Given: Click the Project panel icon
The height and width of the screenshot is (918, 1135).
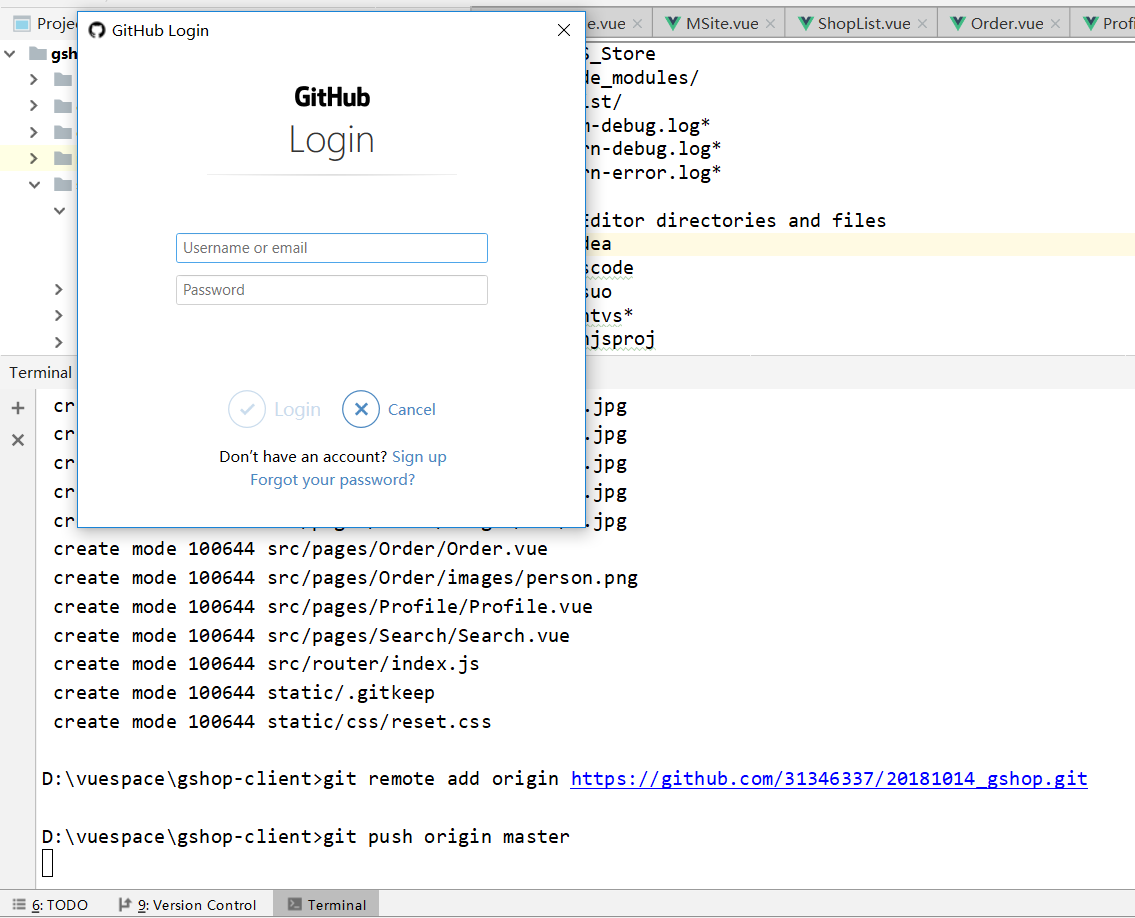Looking at the screenshot, I should click(x=22, y=23).
